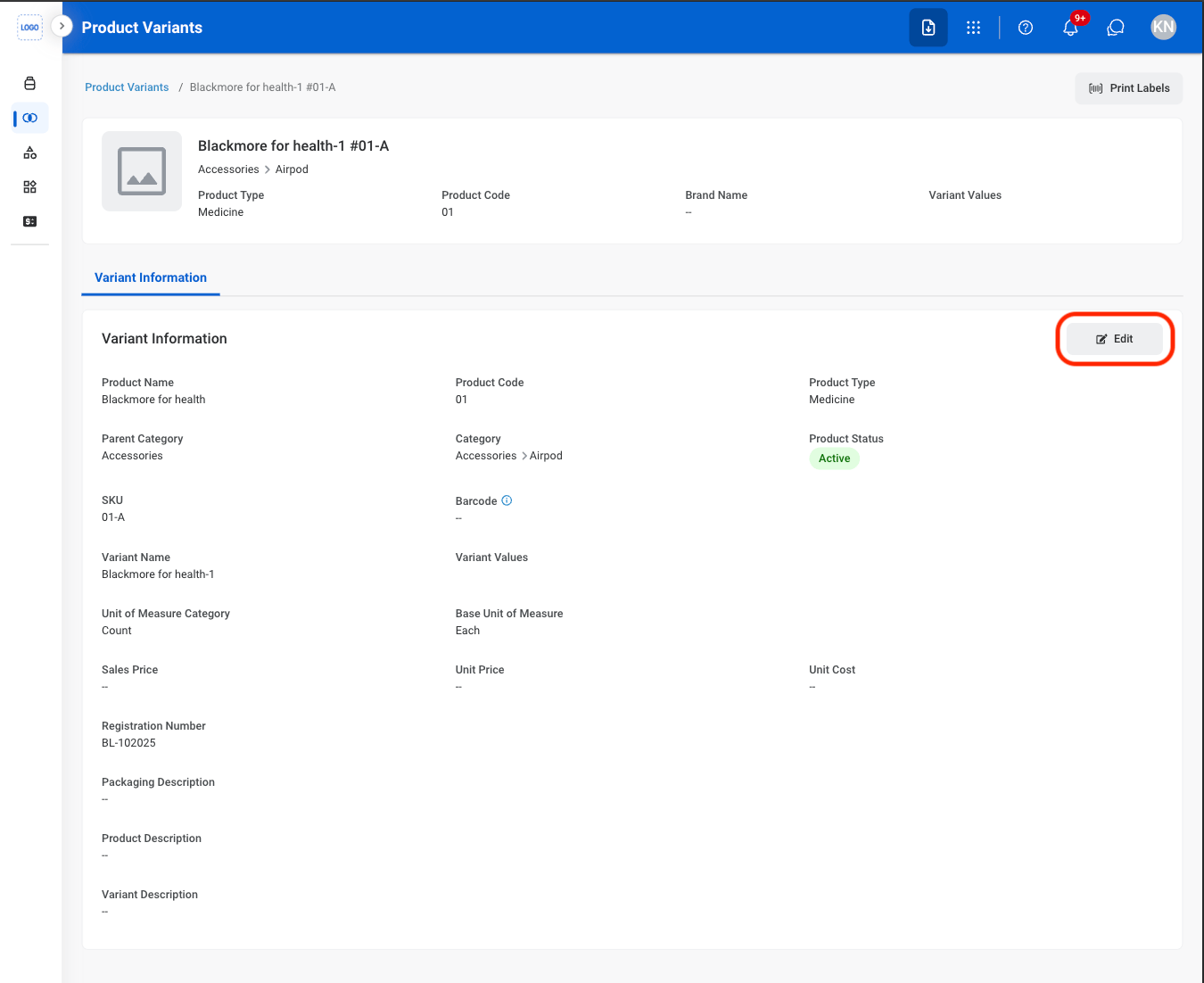This screenshot has width=1204, height=983.
Task: Go to Product Variants breadcrumb link
Action: (x=127, y=87)
